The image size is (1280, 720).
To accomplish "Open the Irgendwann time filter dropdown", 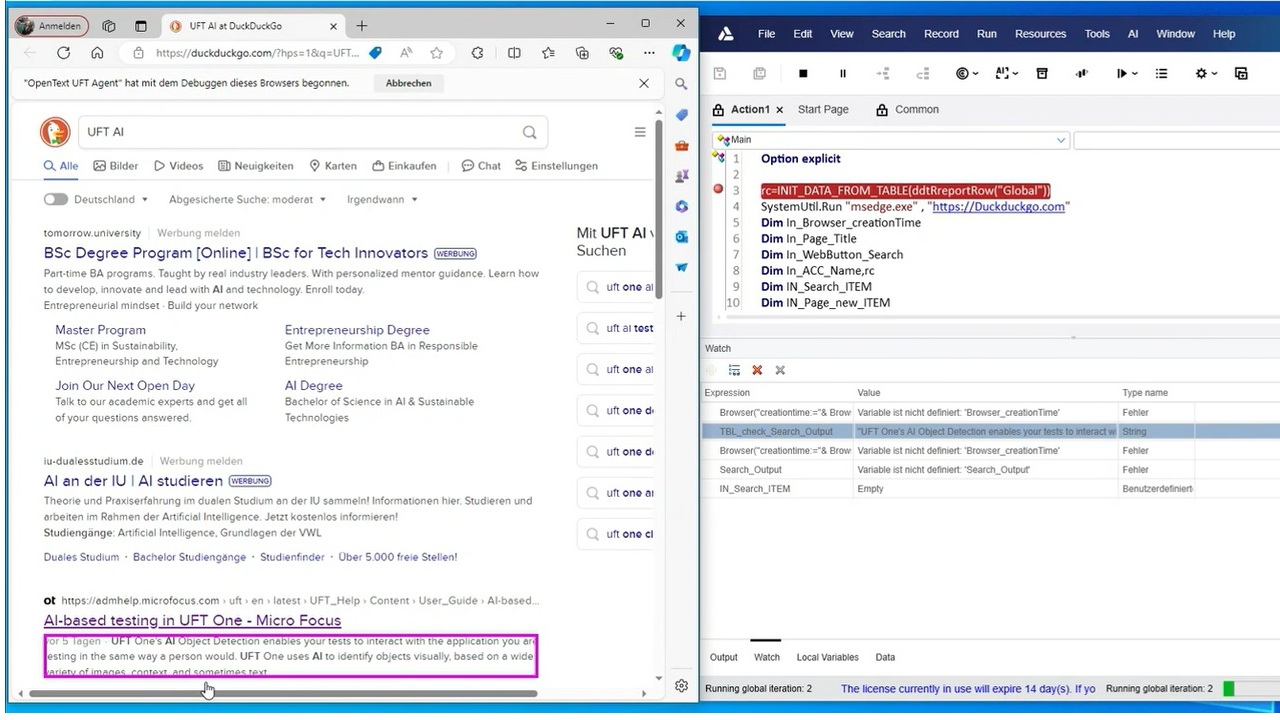I will [381, 199].
